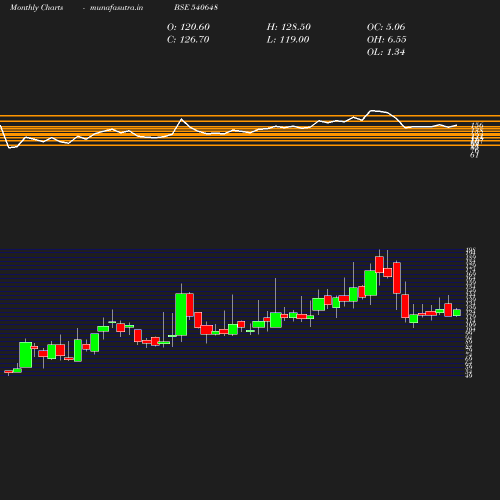Click the 'OH: 6.55' value

click(x=387, y=40)
